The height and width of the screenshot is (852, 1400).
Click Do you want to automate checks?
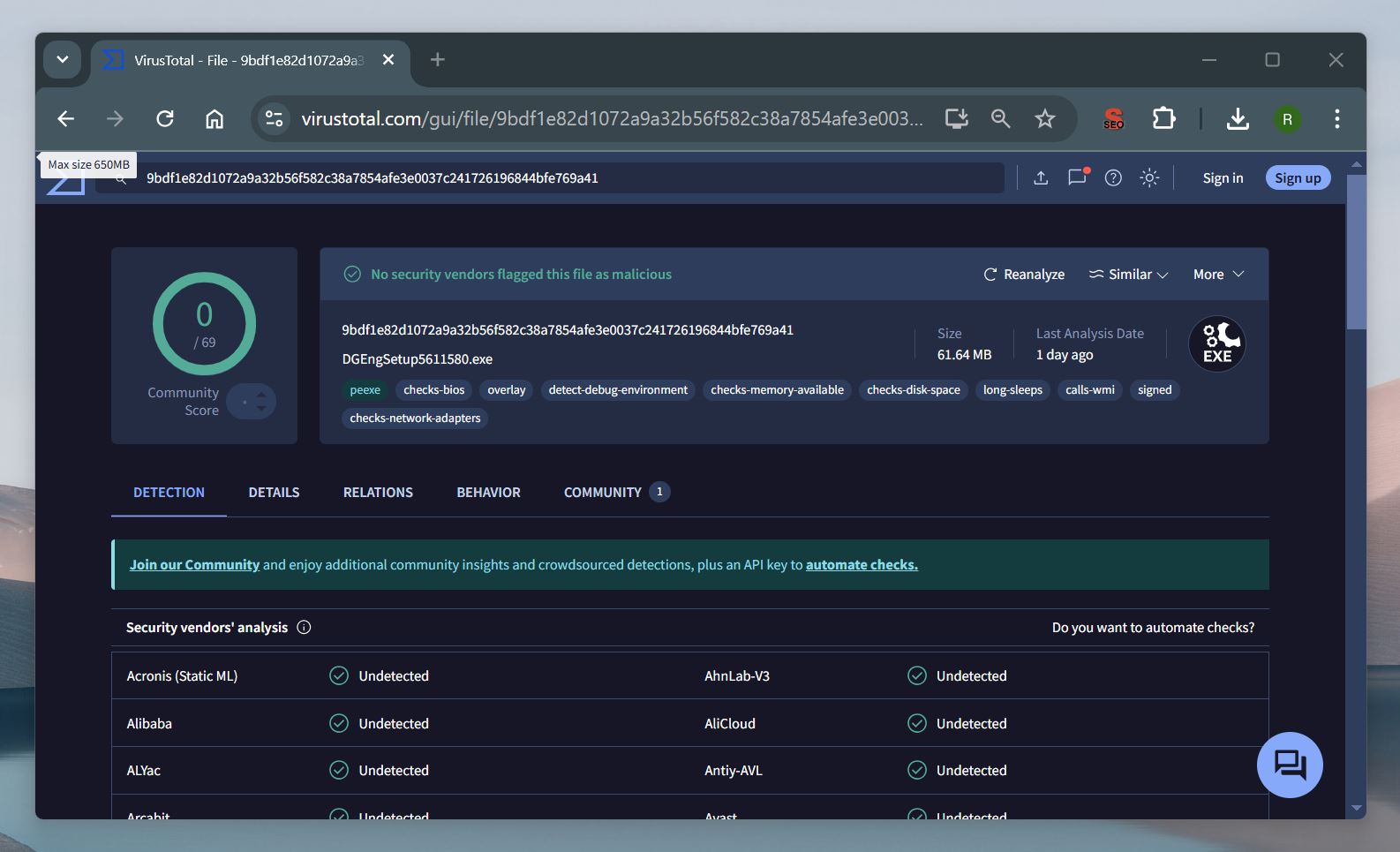tap(1153, 627)
